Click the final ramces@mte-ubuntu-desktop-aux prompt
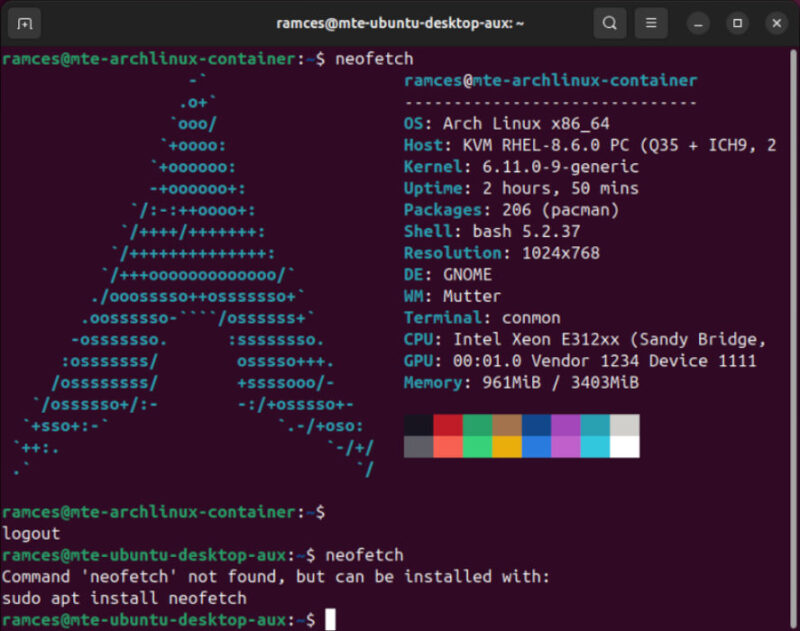800x631 pixels. [160, 619]
